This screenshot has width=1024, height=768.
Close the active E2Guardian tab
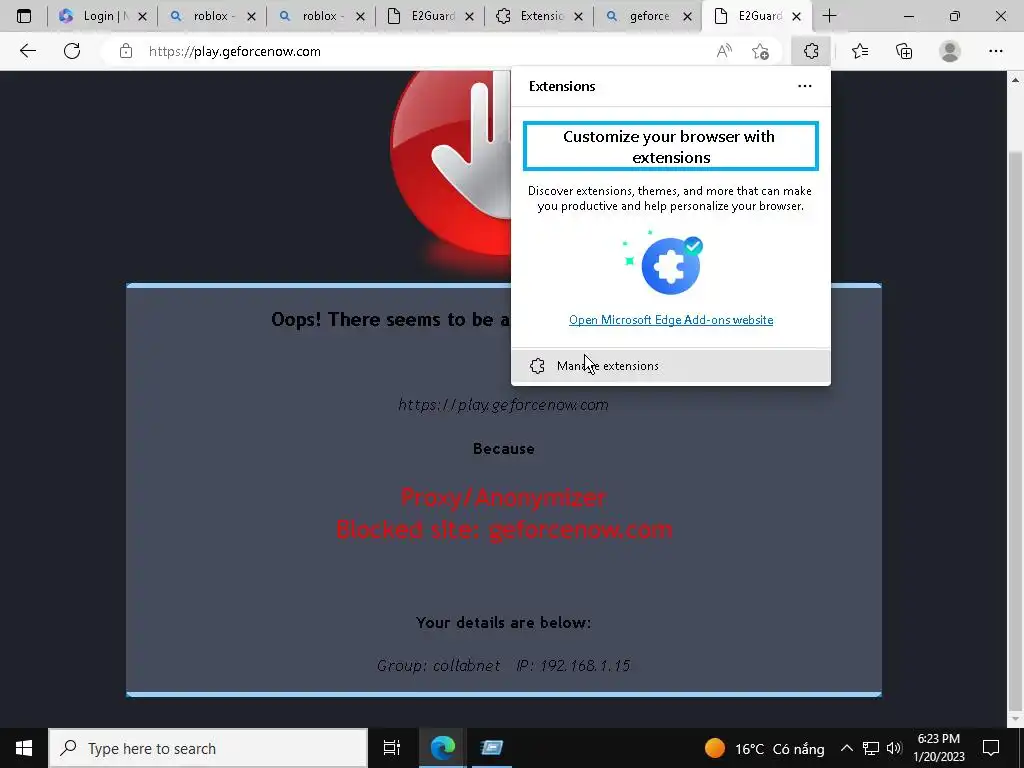[796, 17]
